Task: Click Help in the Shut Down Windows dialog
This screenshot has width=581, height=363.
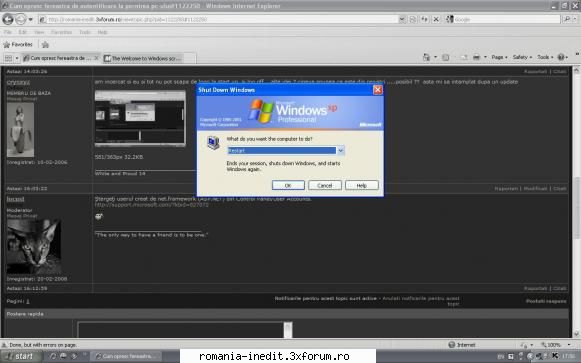Action: coord(362,185)
